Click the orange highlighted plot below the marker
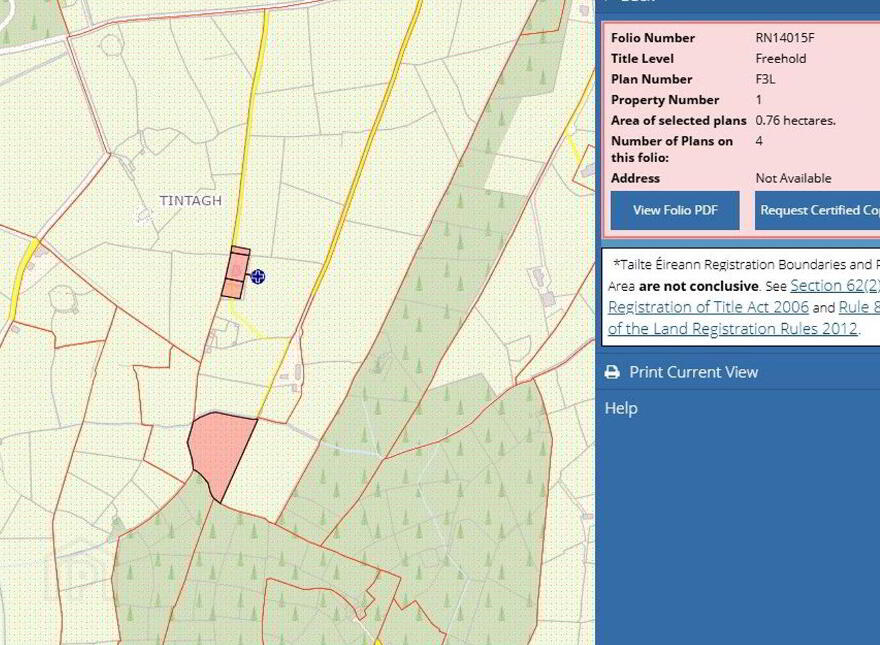 coord(232,289)
